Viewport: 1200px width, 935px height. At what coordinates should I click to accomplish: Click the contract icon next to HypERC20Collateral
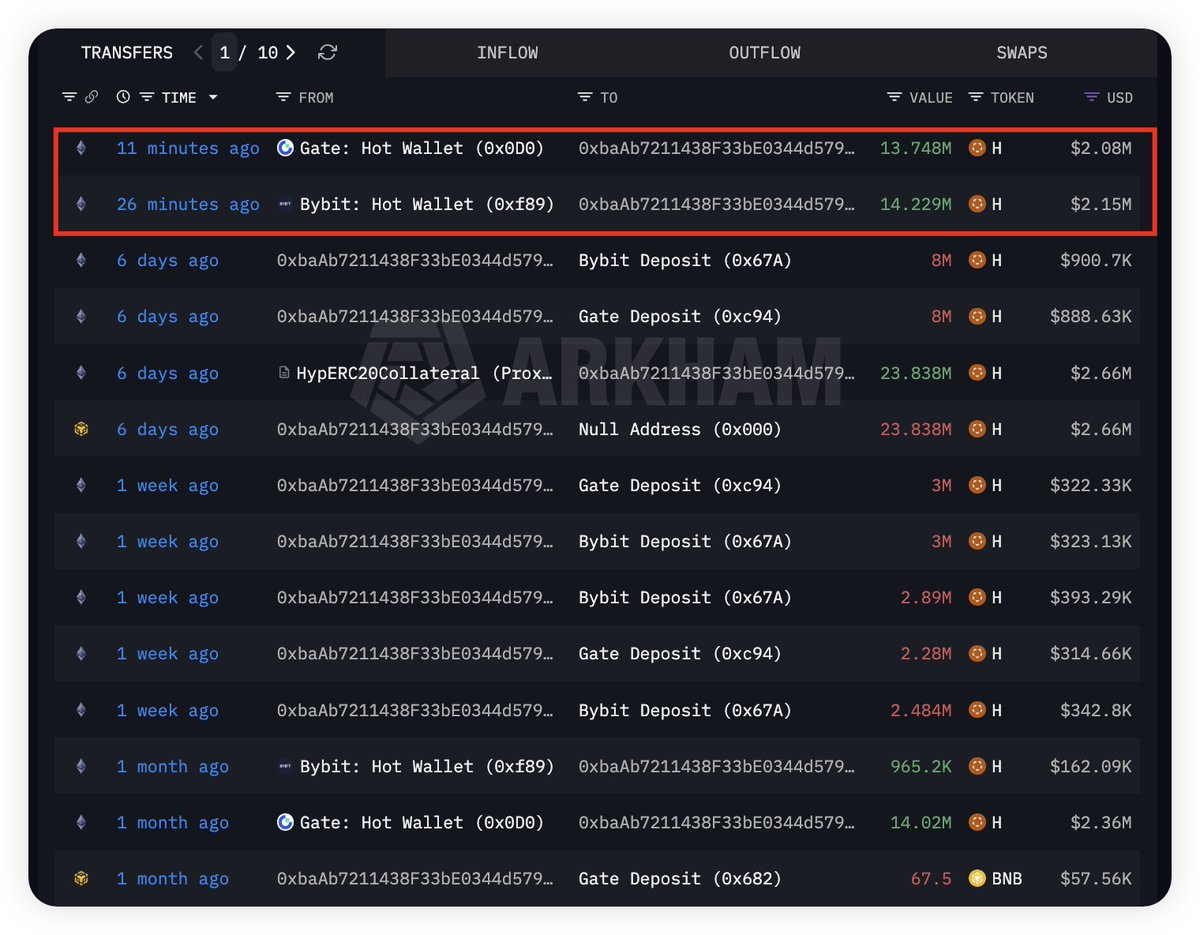[x=285, y=373]
